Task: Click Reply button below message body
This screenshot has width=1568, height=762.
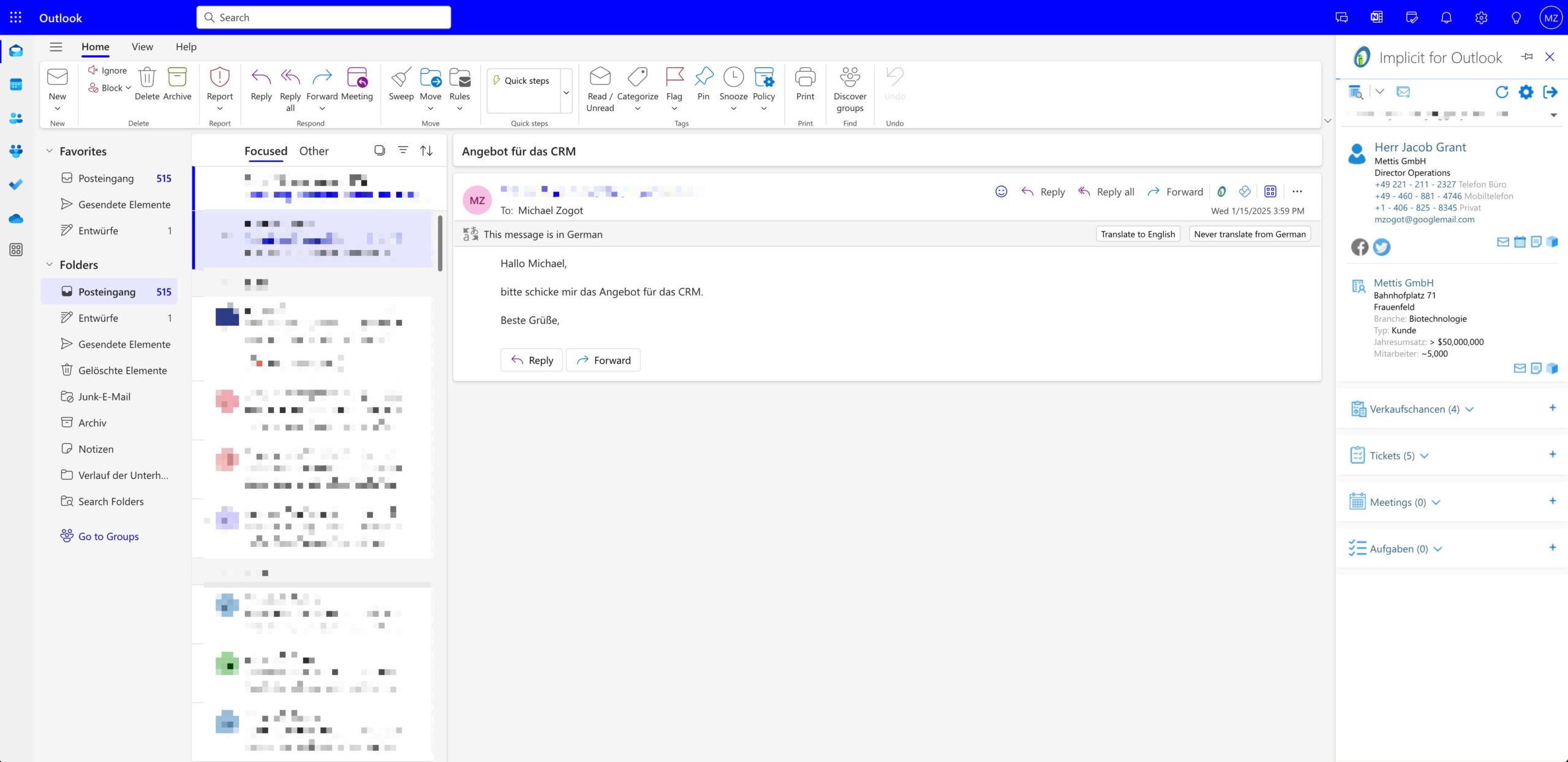Action: (x=532, y=360)
